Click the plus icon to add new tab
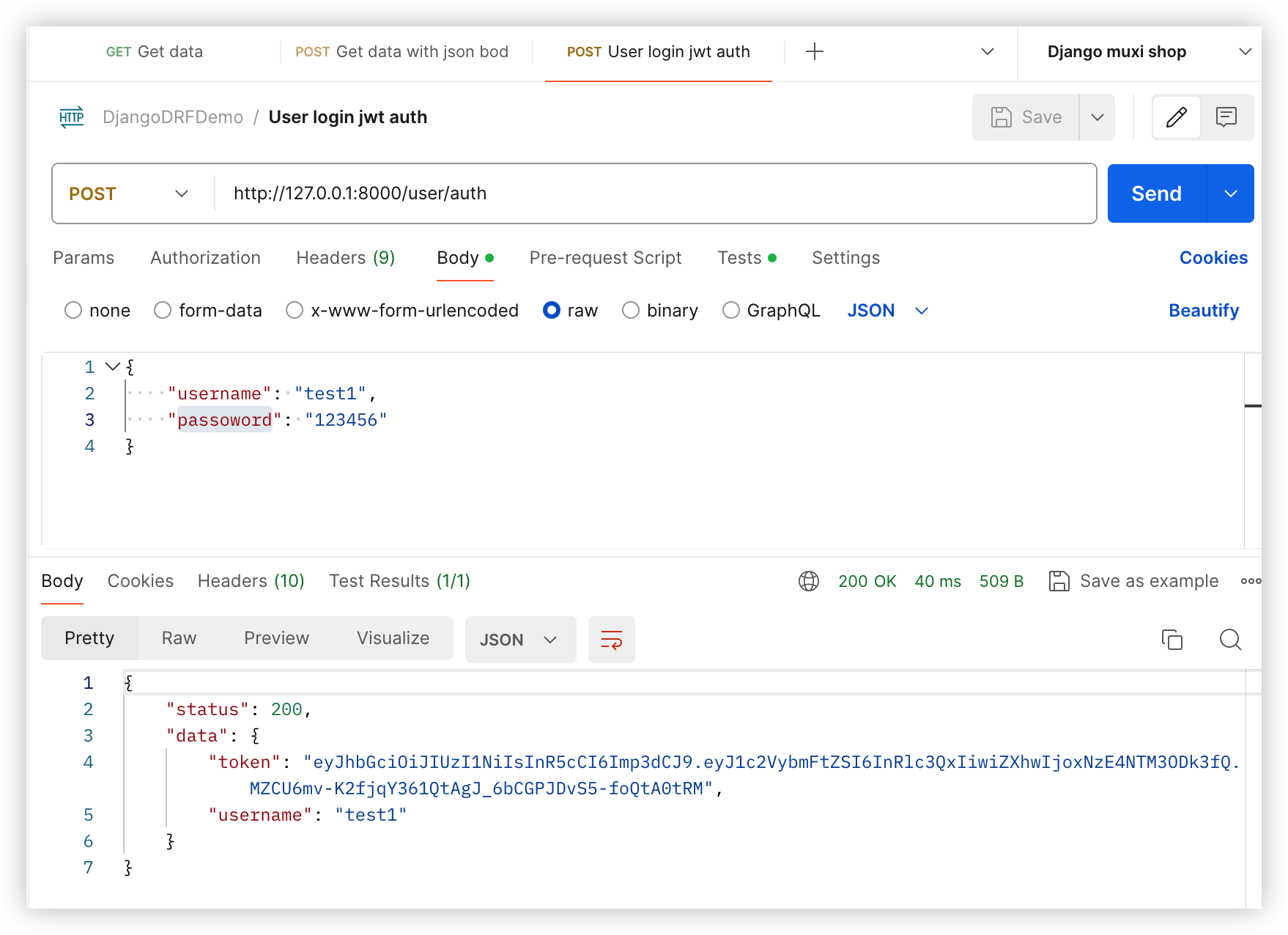The height and width of the screenshot is (935, 1288). pos(814,51)
